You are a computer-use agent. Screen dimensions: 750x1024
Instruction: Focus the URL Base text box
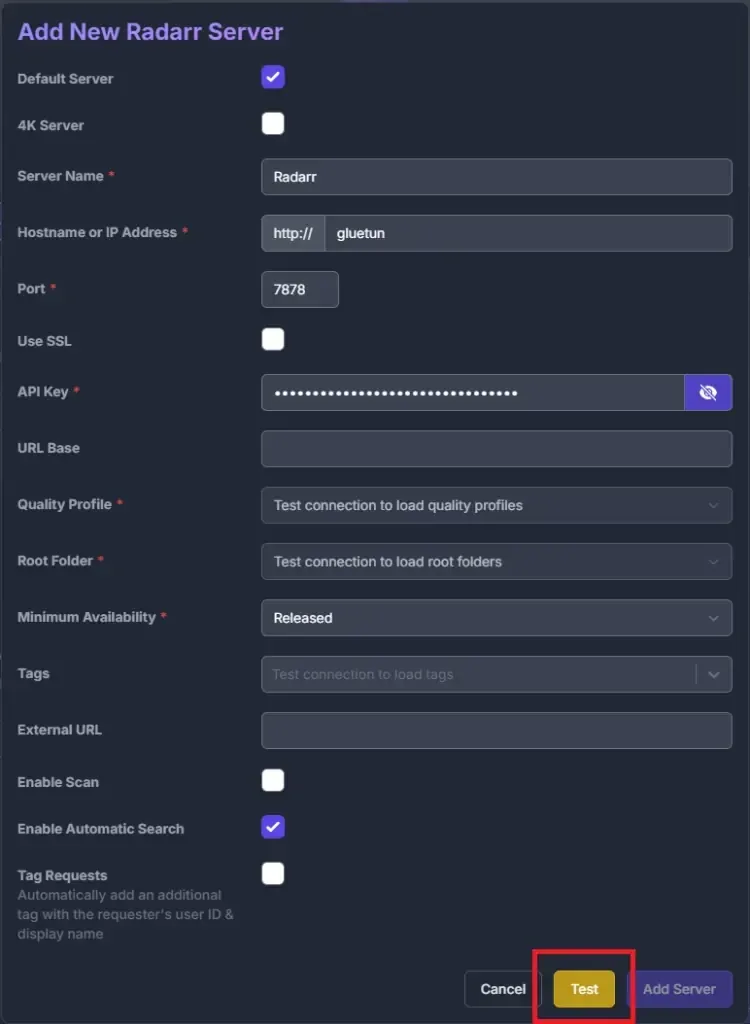coord(496,449)
